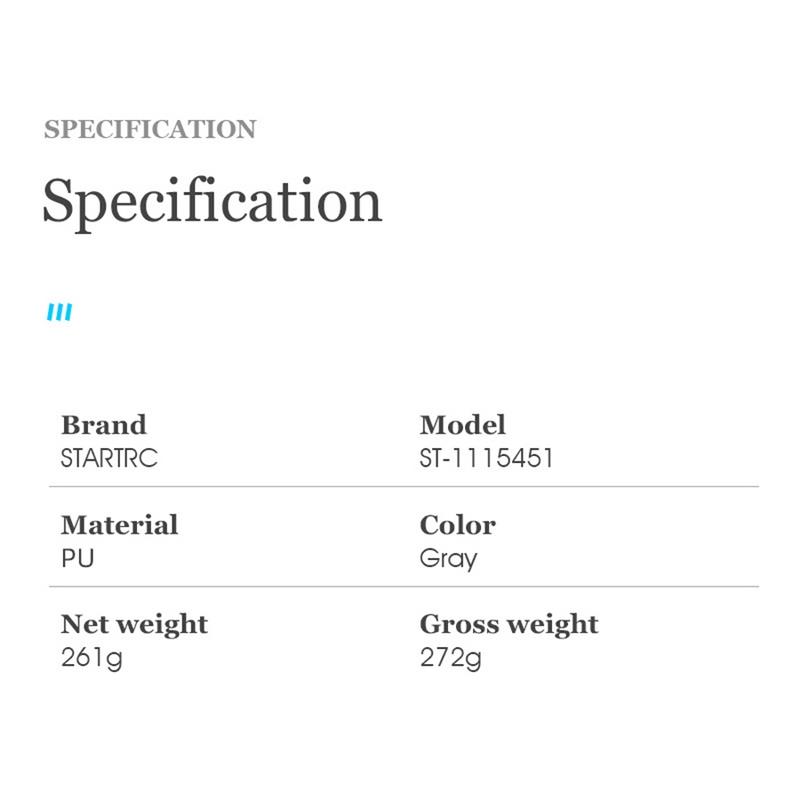This screenshot has height=800, width=800.
Task: Select the Model label
Action: click(463, 424)
